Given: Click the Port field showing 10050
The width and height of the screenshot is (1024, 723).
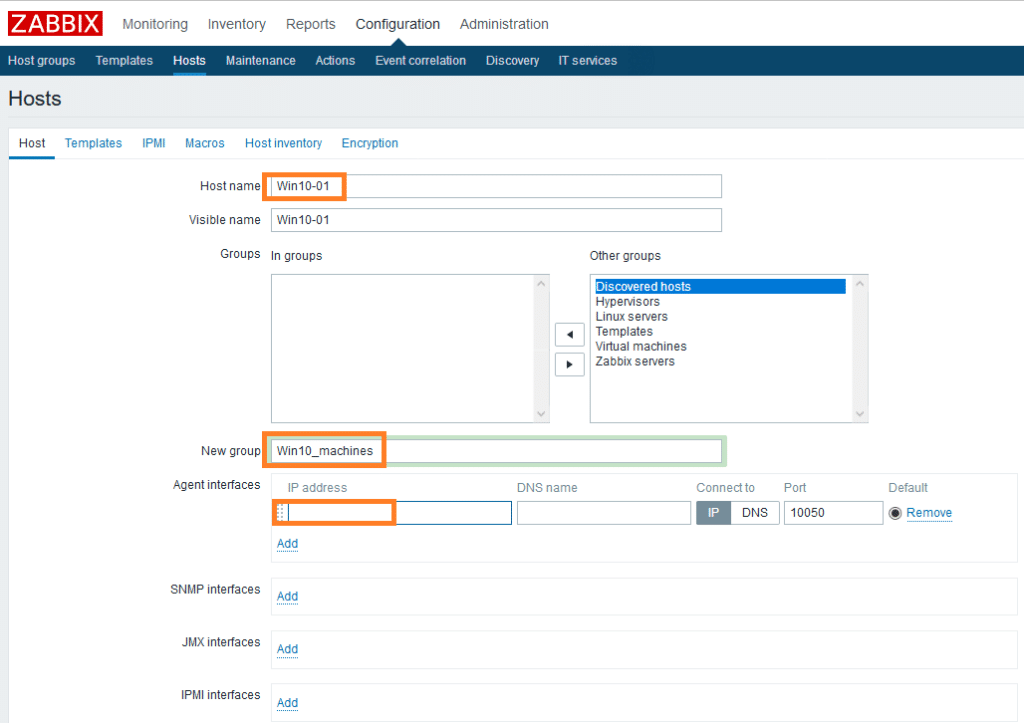Looking at the screenshot, I should pyautogui.click(x=832, y=513).
